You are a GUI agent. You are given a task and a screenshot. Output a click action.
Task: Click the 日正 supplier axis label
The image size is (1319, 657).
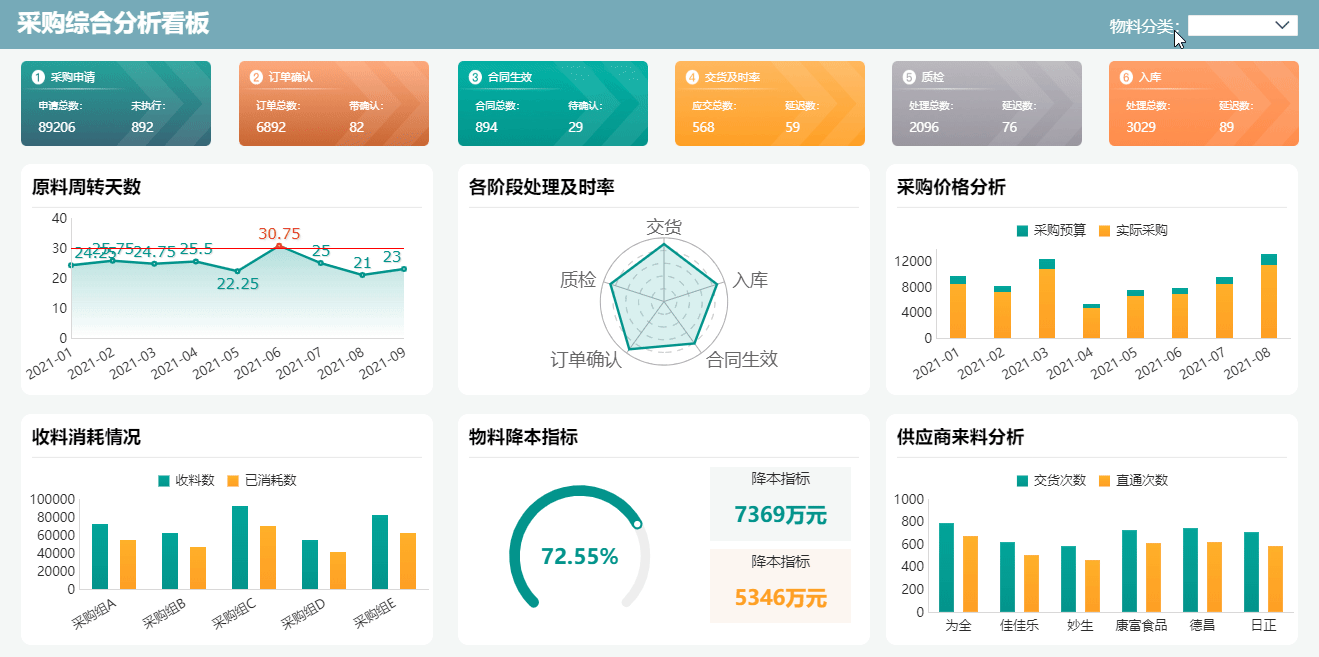(x=1263, y=626)
